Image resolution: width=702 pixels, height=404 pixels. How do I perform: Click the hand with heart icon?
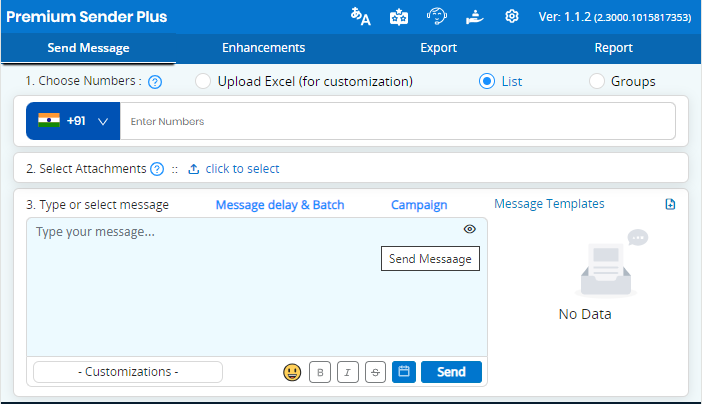click(x=475, y=17)
